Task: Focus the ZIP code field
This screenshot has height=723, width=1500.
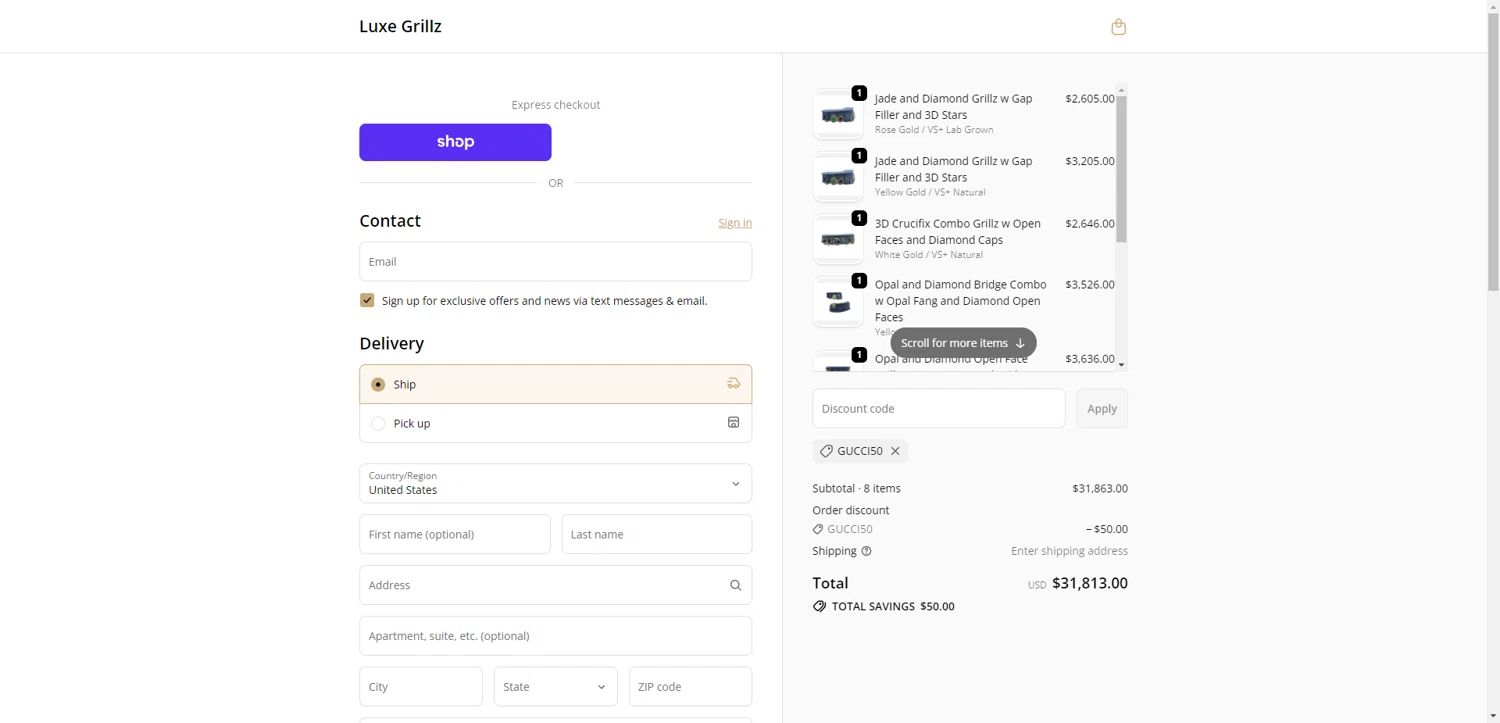Action: click(690, 687)
